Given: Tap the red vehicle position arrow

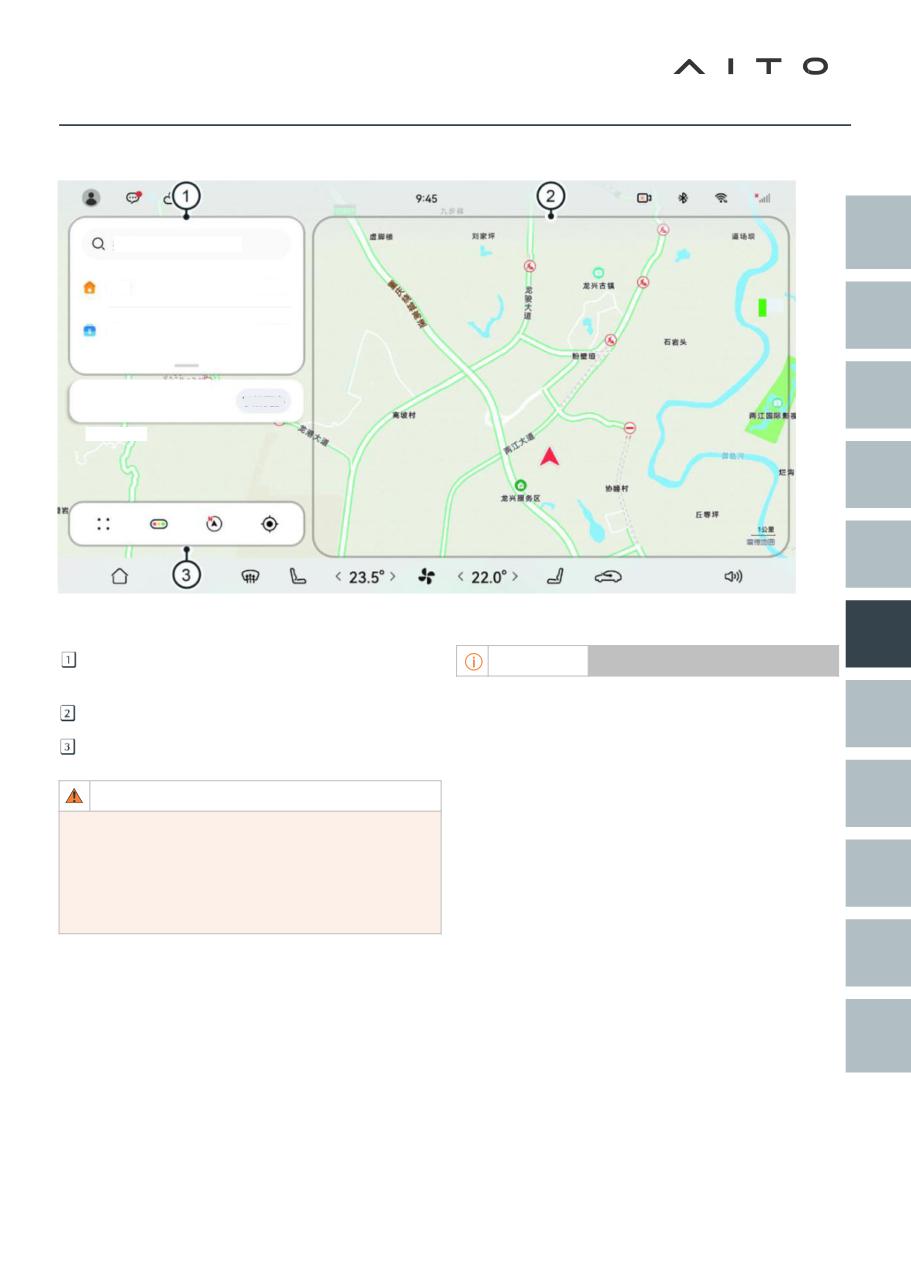Looking at the screenshot, I should coord(548,456).
